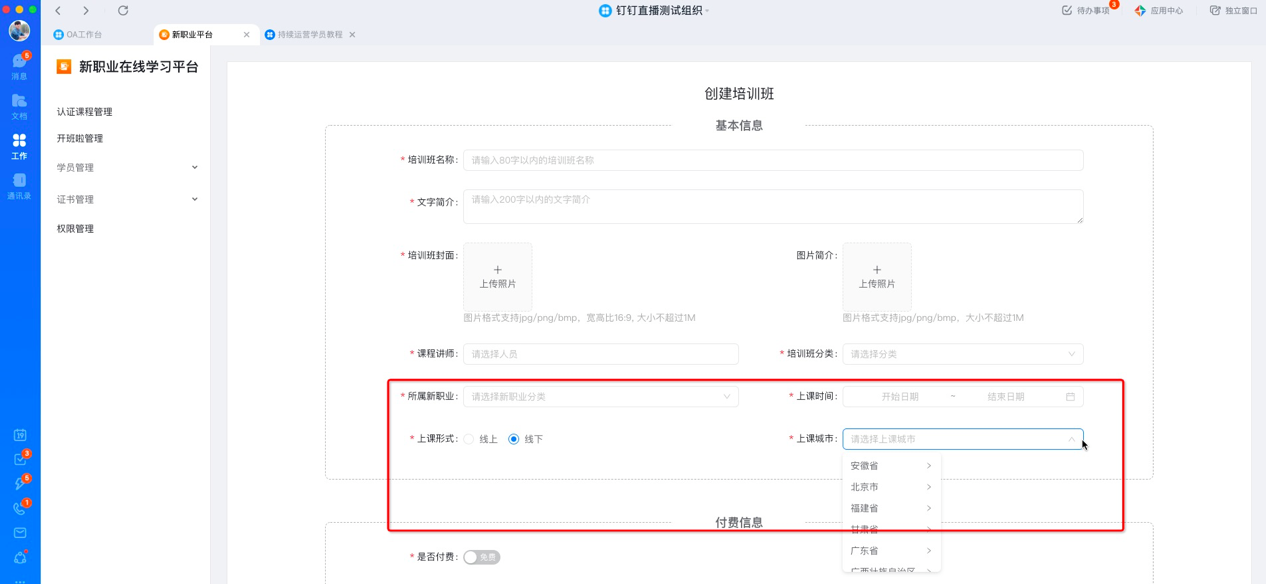Choose 北京市 from city list
The width and height of the screenshot is (1266, 584).
coord(865,487)
